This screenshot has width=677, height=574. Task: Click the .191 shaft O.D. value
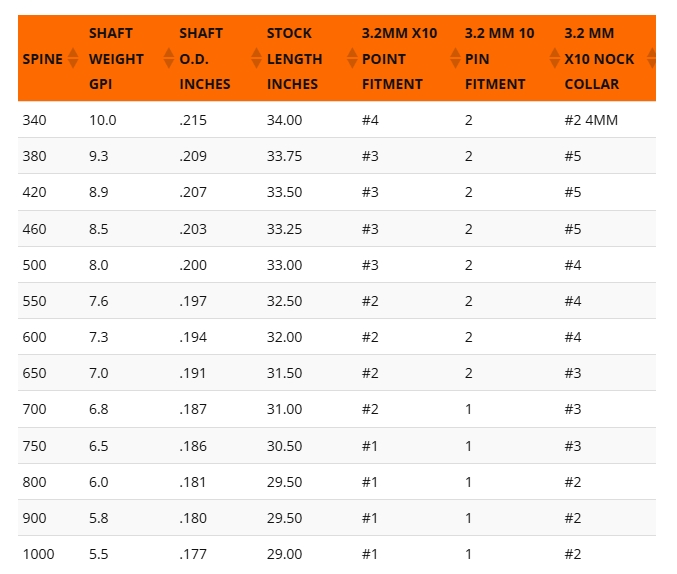(194, 373)
